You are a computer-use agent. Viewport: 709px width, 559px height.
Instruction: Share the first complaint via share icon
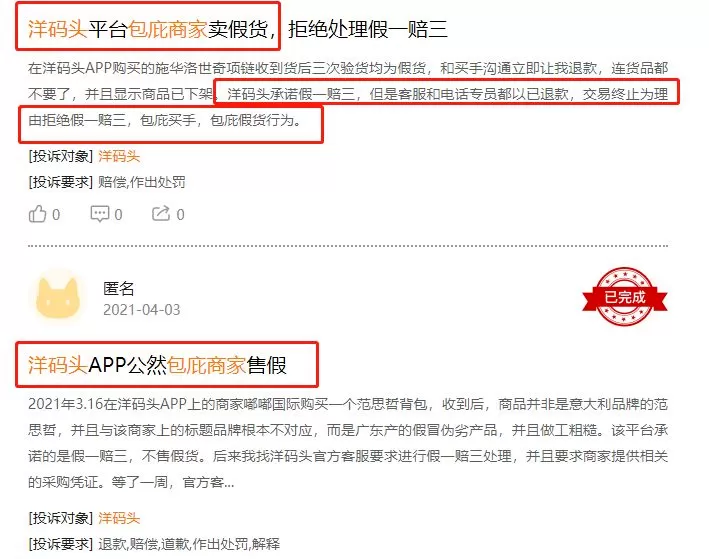(x=161, y=213)
